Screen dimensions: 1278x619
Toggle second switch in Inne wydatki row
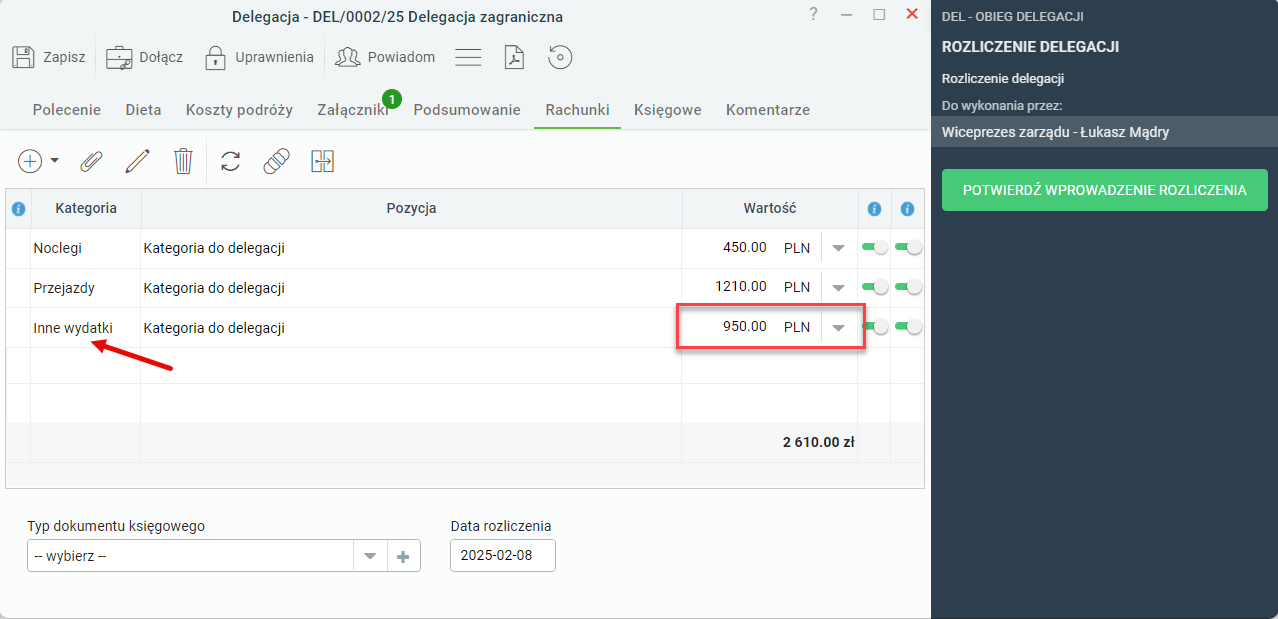908,327
